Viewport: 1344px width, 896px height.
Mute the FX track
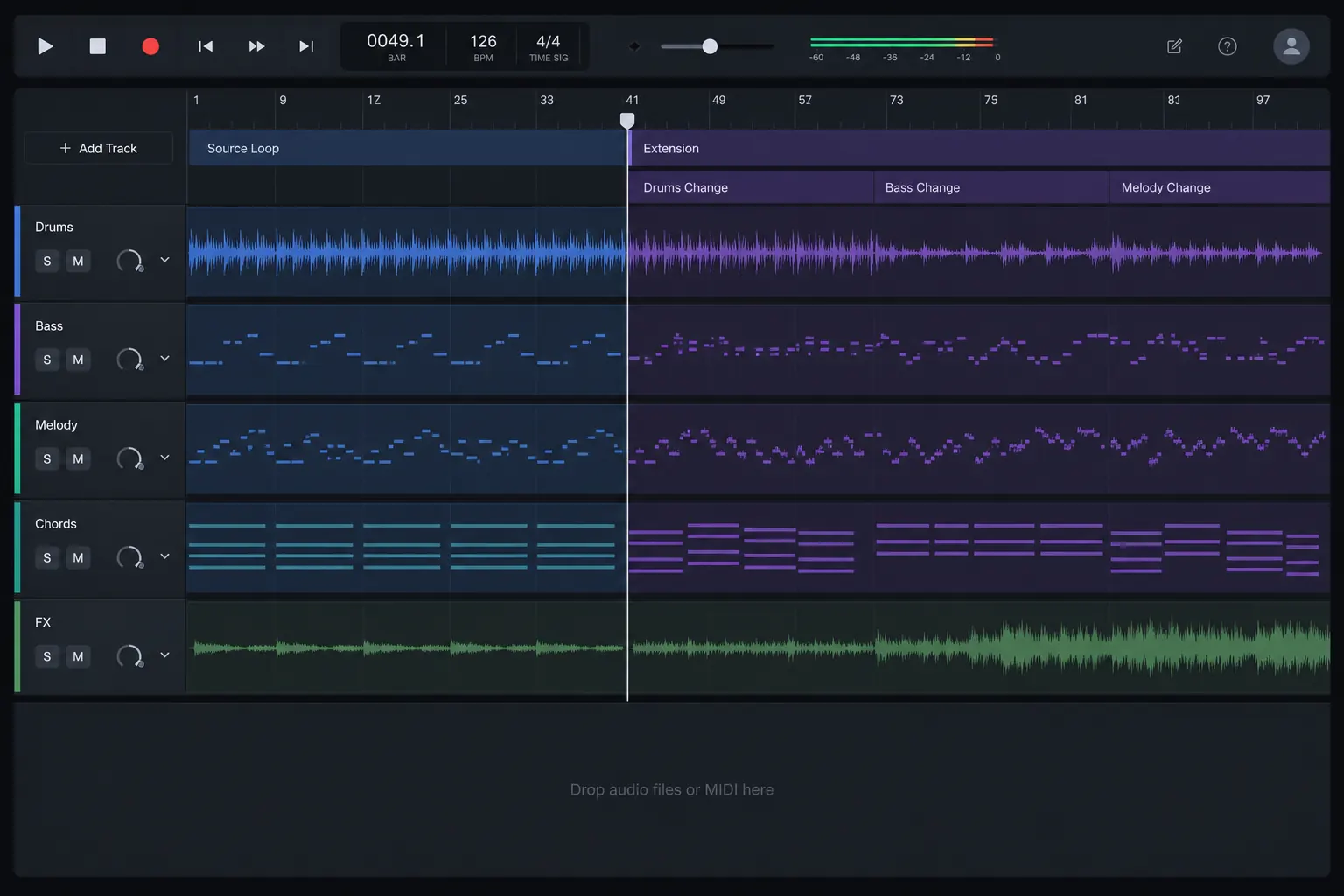[78, 656]
